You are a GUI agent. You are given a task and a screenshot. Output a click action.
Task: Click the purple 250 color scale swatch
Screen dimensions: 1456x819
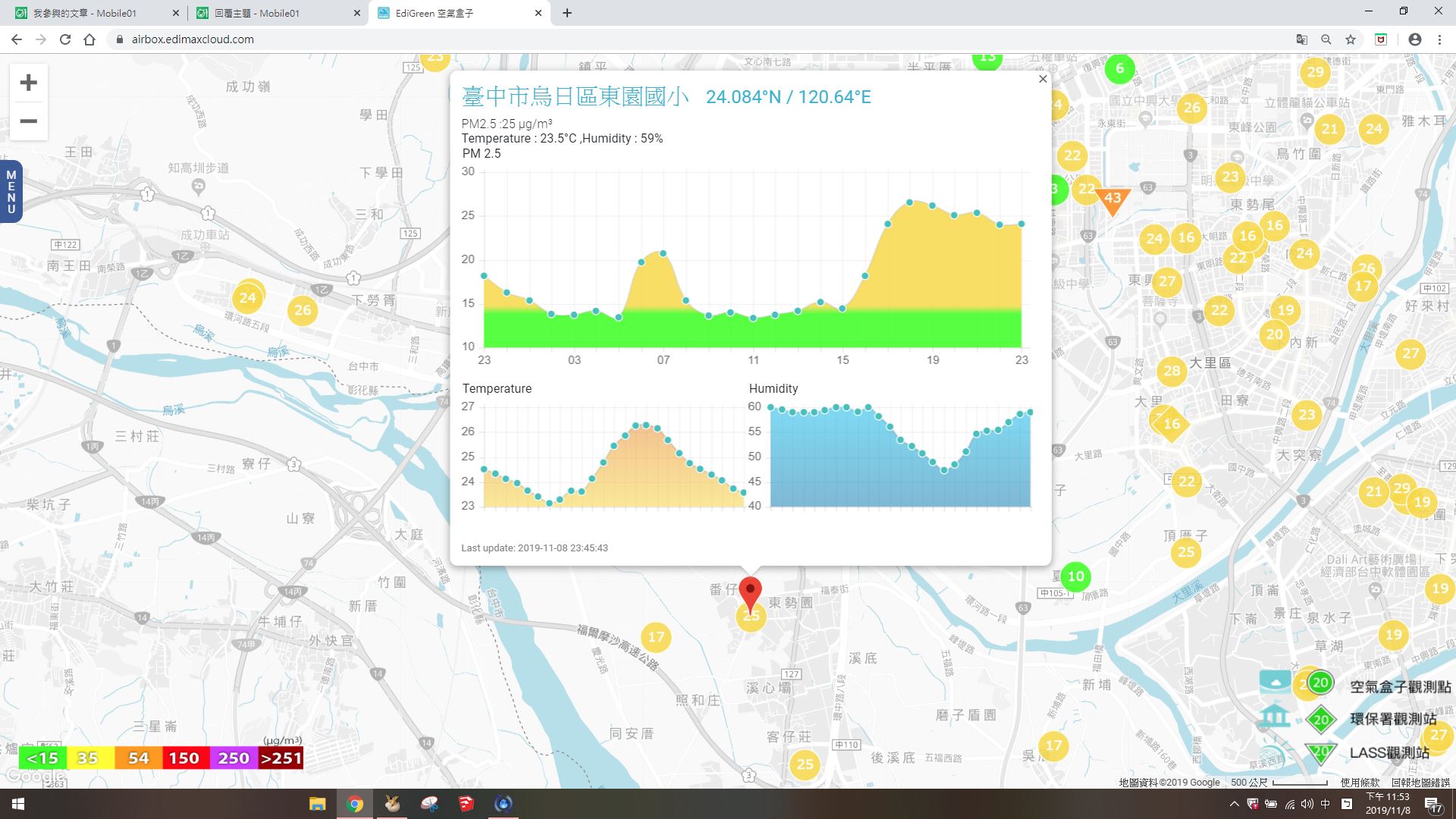[233, 758]
